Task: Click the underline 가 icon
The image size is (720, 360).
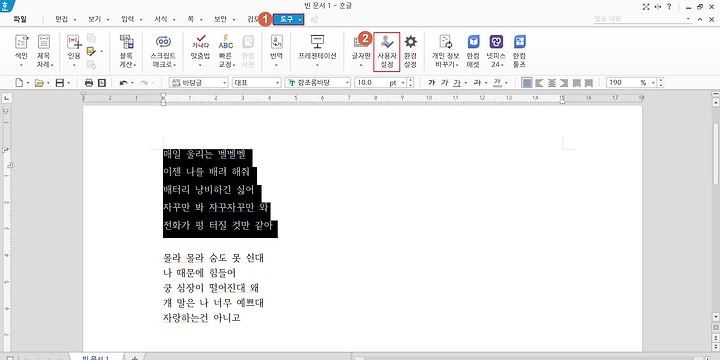Action: 457,83
